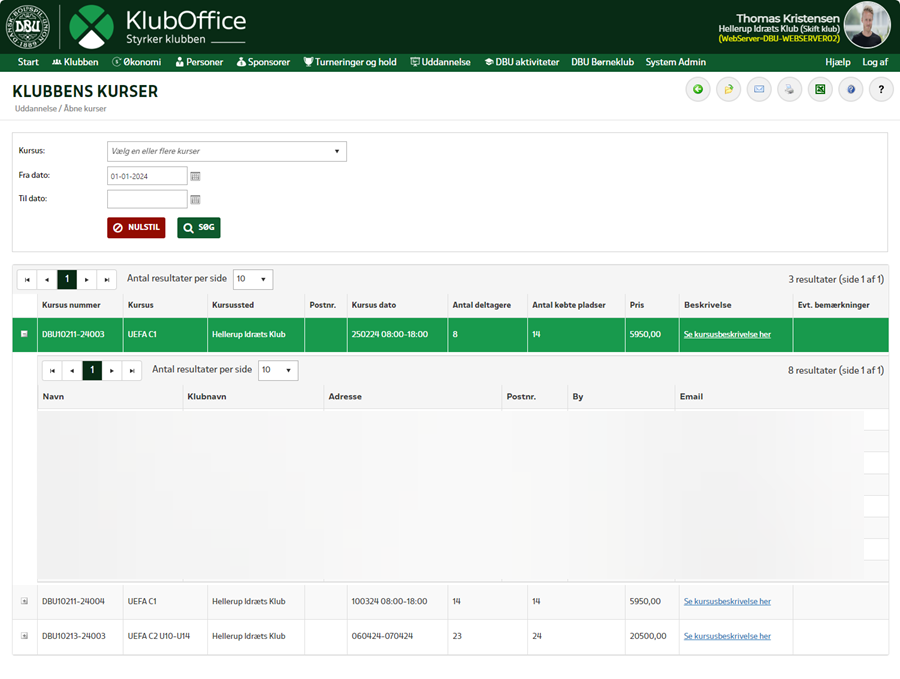Click the black question mark icon
900x679 pixels.
tap(881, 90)
